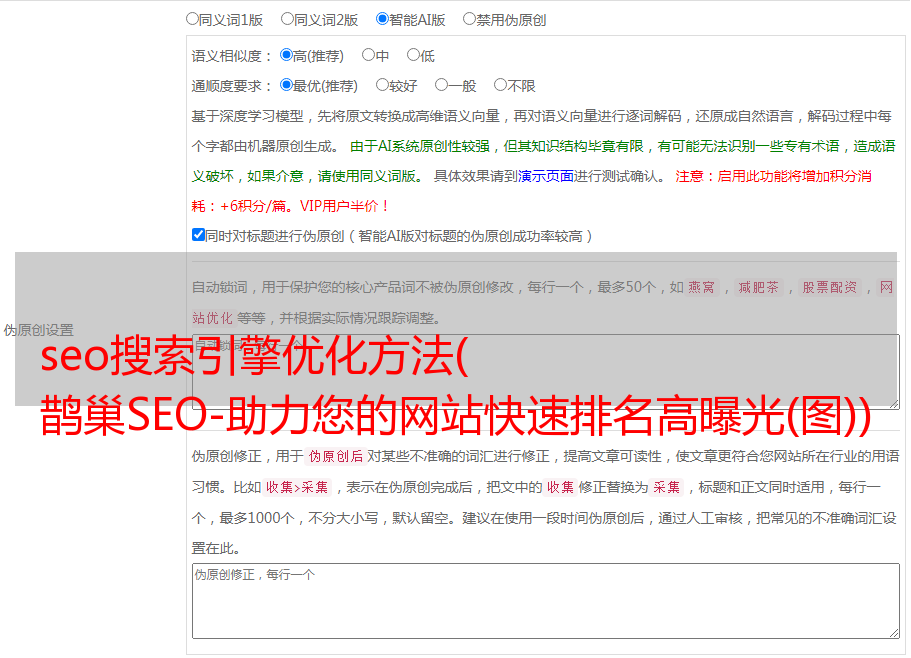Click the 减肥茶 example keyword

pyautogui.click(x=758, y=287)
